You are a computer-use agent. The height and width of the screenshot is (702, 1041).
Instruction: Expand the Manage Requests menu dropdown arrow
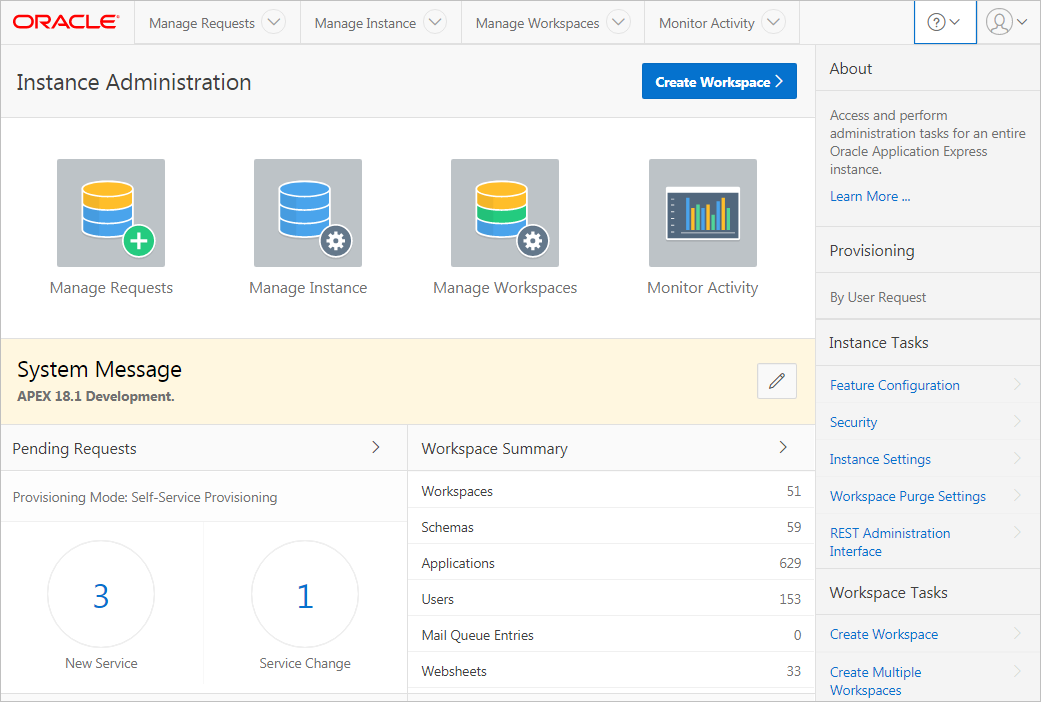(273, 23)
